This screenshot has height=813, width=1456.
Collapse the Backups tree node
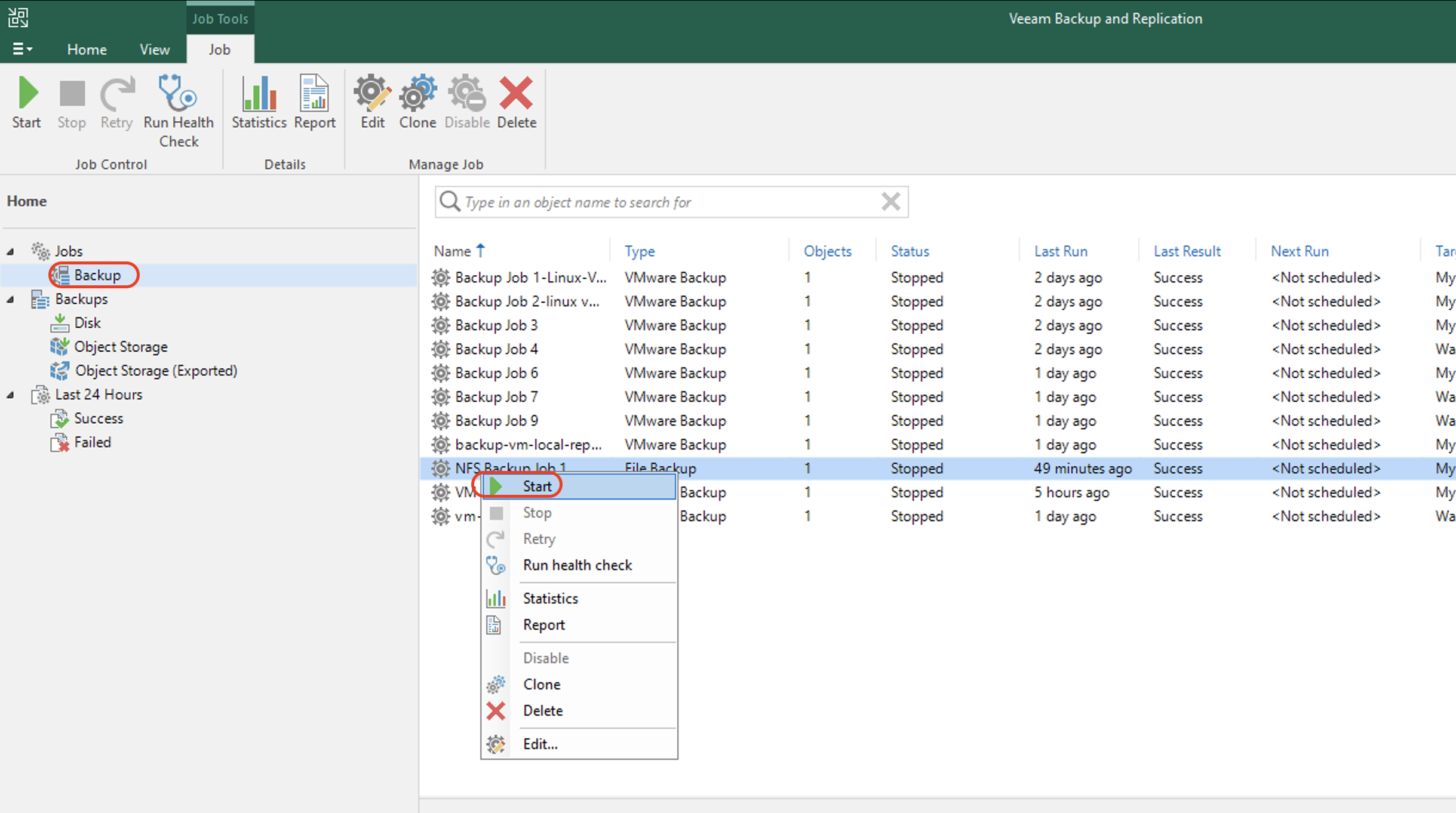pyautogui.click(x=11, y=299)
